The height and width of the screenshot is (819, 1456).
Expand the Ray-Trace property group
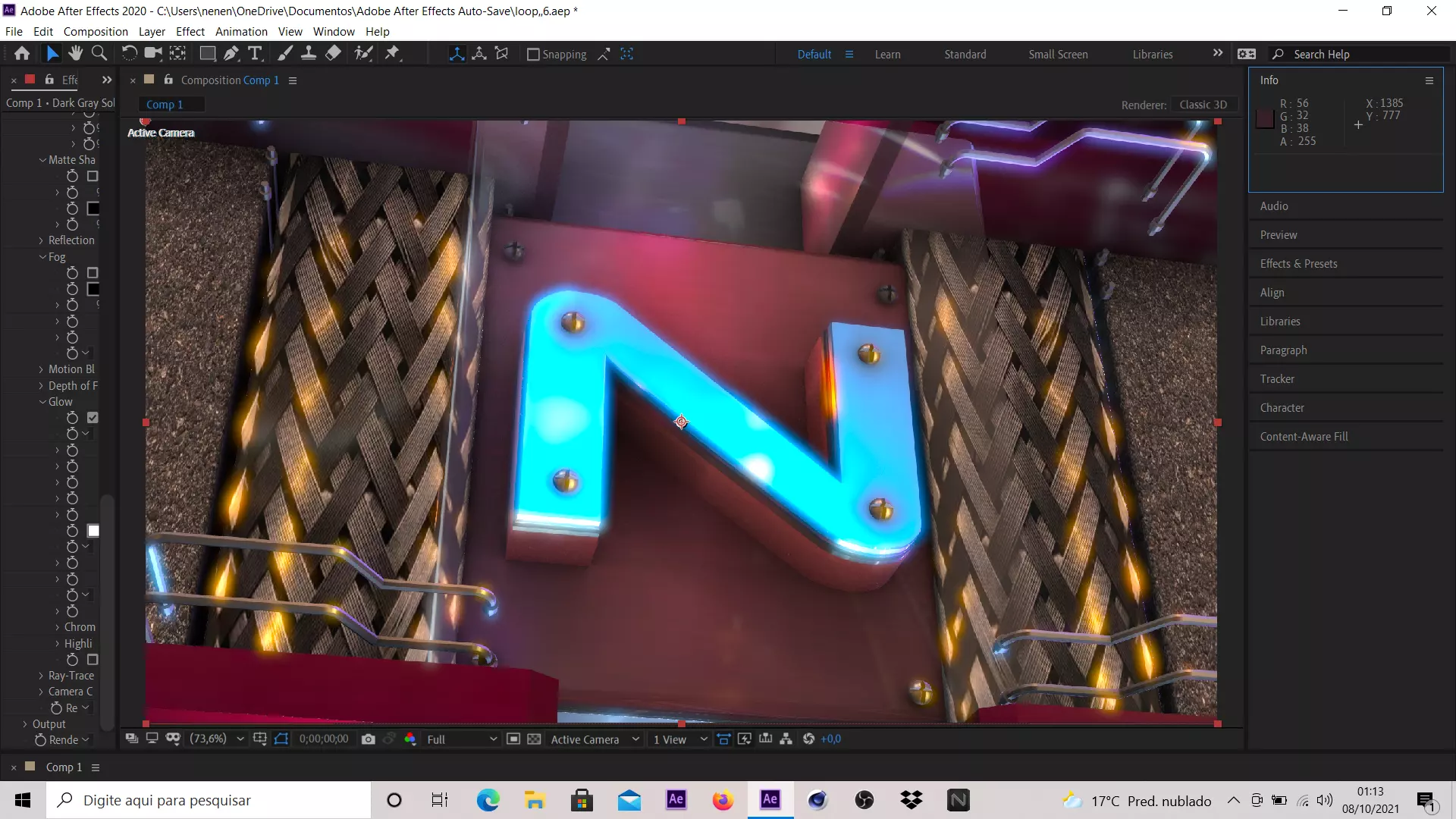coord(42,676)
